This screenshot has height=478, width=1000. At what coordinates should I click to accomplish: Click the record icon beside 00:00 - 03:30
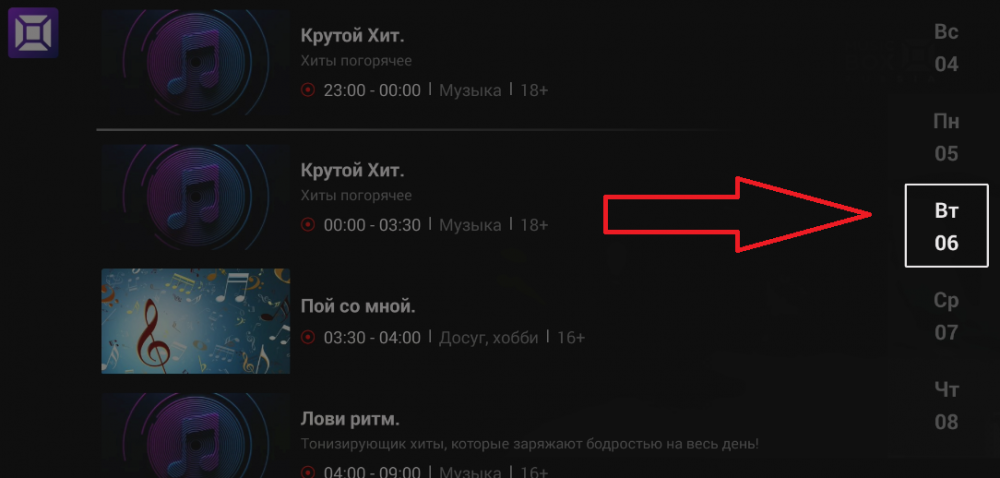(x=307, y=225)
